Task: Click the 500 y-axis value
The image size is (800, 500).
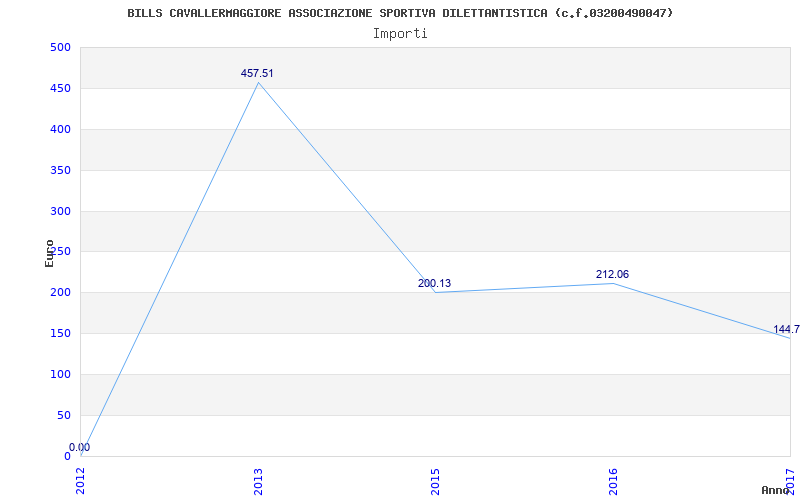Action: (60, 47)
